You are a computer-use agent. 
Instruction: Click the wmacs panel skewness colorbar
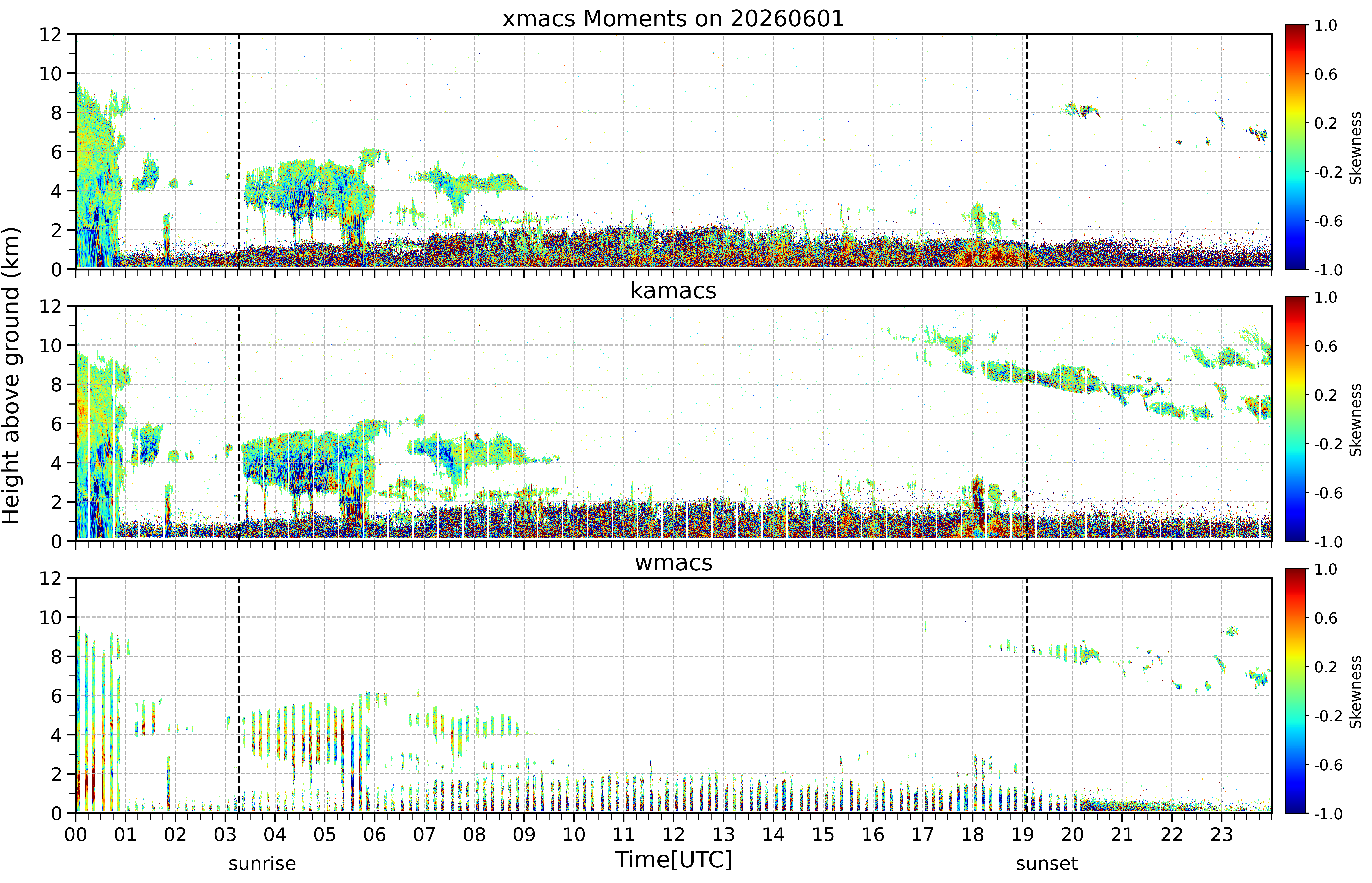click(x=1295, y=691)
